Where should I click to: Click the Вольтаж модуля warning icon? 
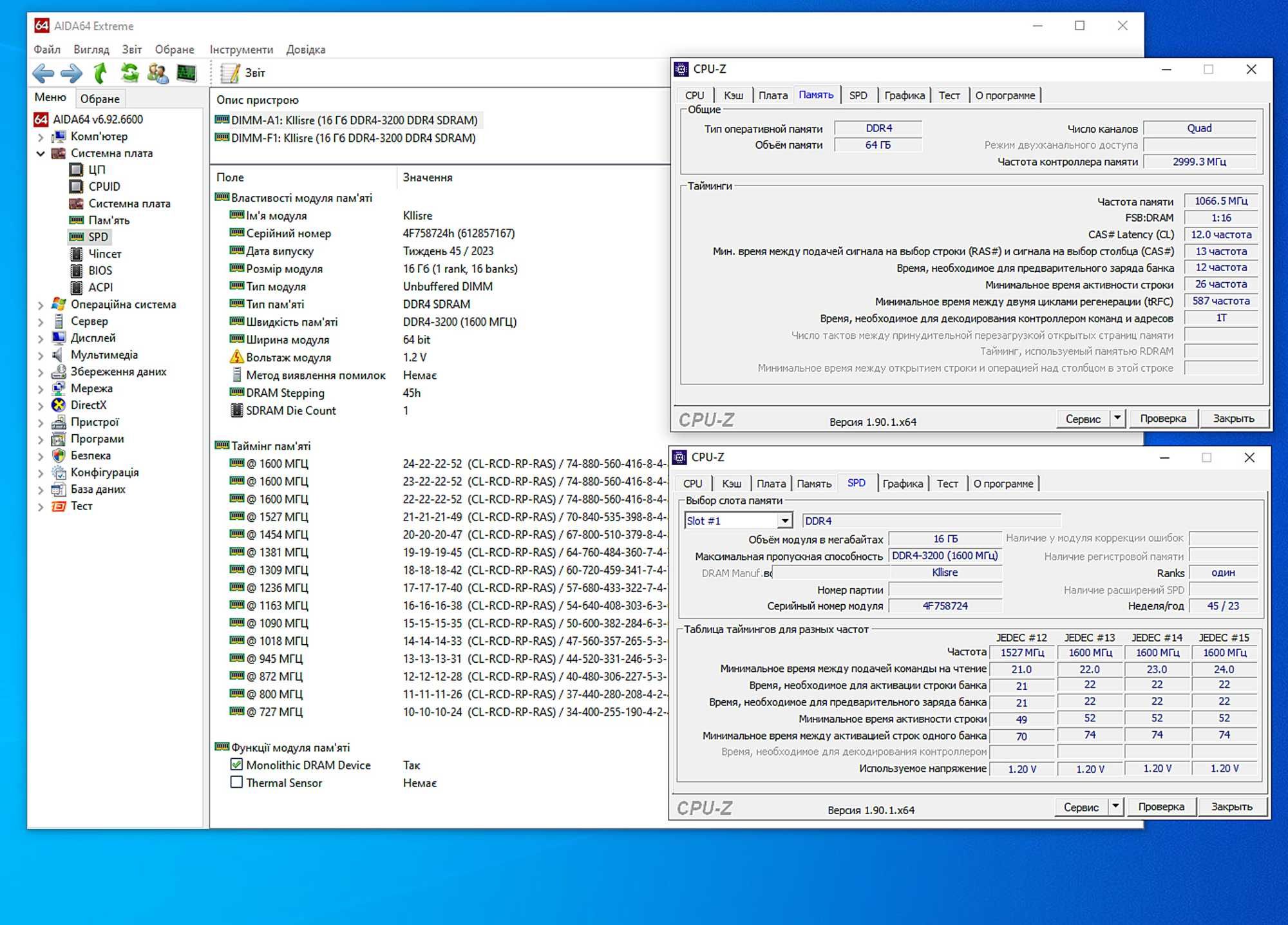tap(236, 357)
